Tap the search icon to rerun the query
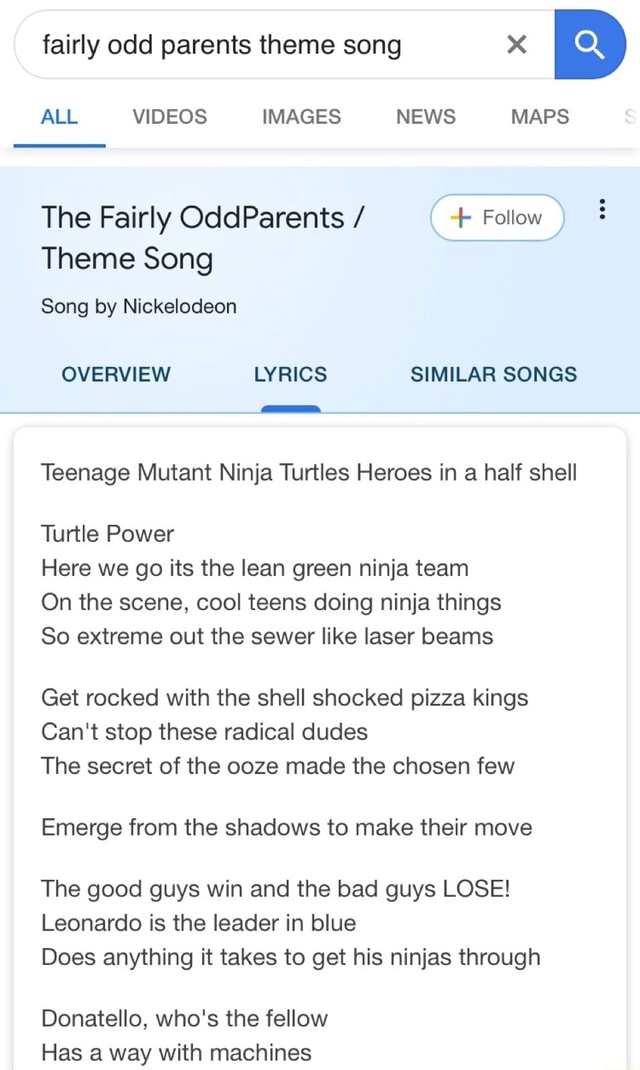The height and width of the screenshot is (1070, 640). 590,44
